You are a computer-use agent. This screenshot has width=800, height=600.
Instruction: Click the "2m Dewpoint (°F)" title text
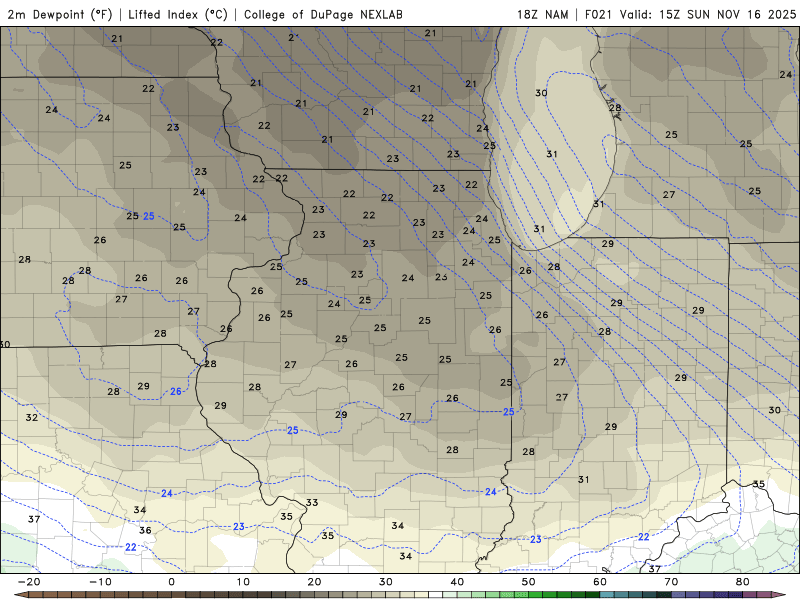point(59,14)
